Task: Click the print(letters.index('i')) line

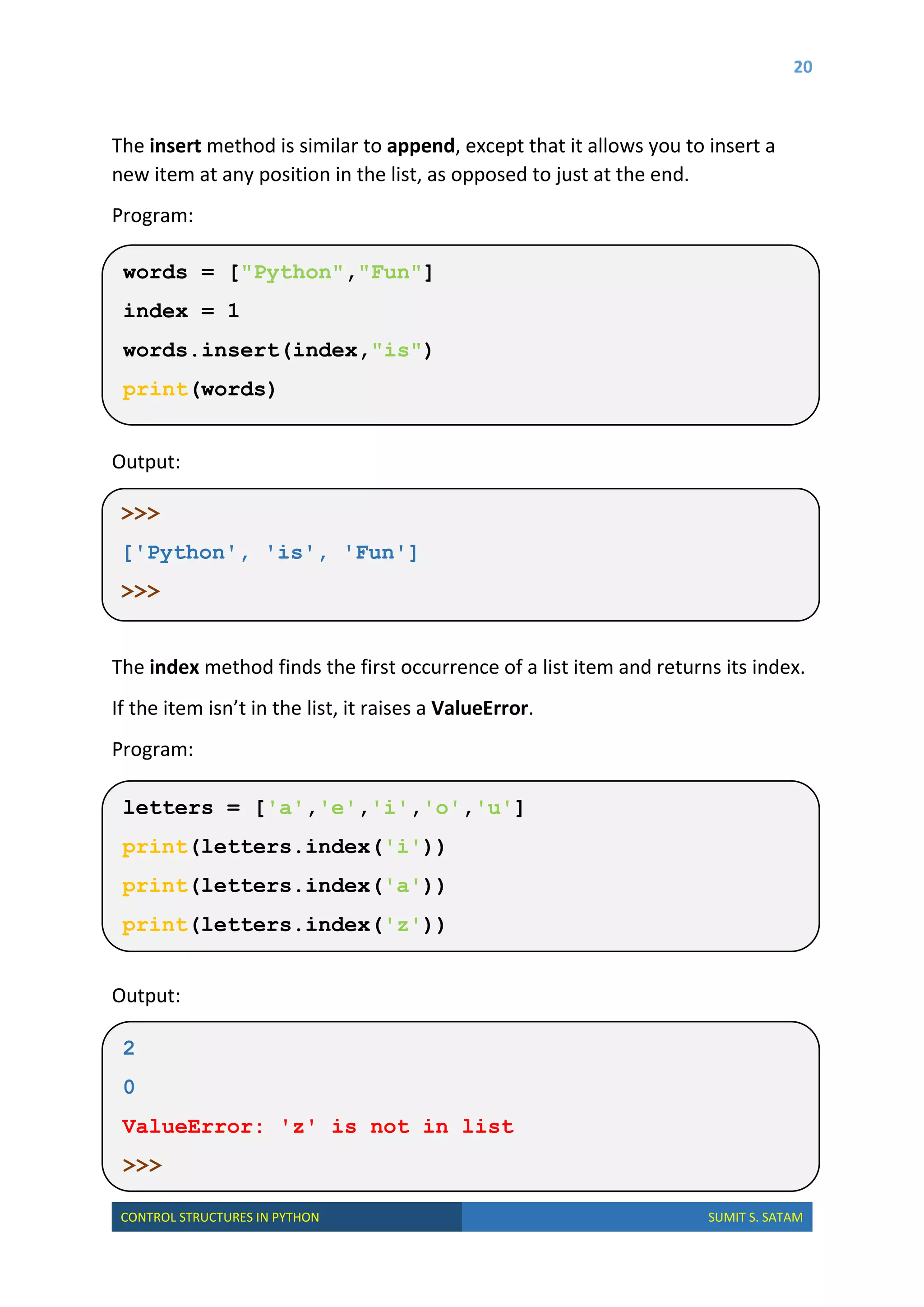Action: (283, 848)
